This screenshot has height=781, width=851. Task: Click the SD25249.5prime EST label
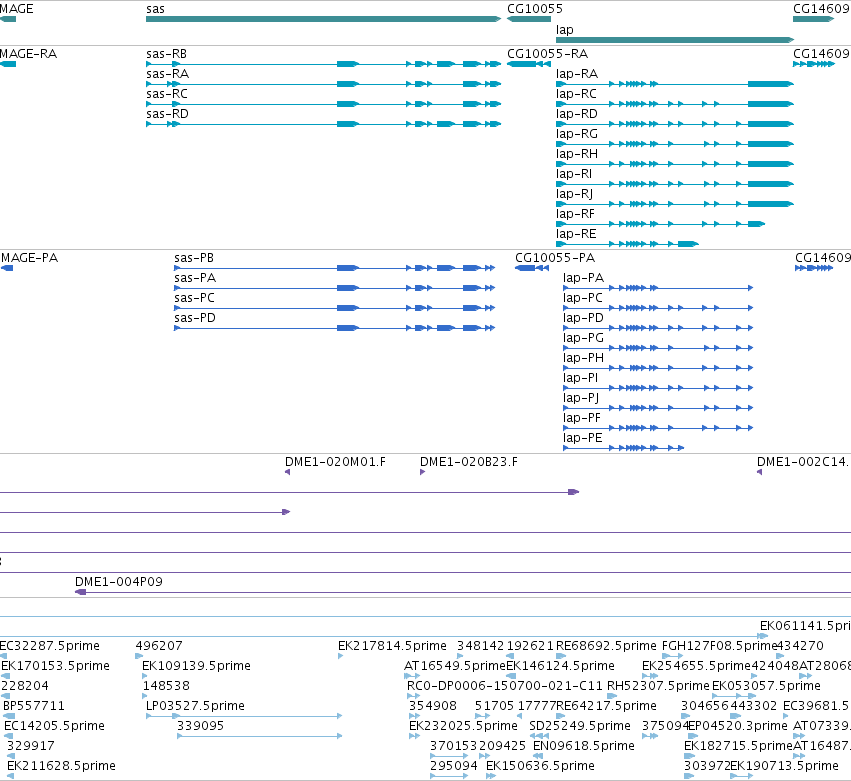(x=580, y=726)
